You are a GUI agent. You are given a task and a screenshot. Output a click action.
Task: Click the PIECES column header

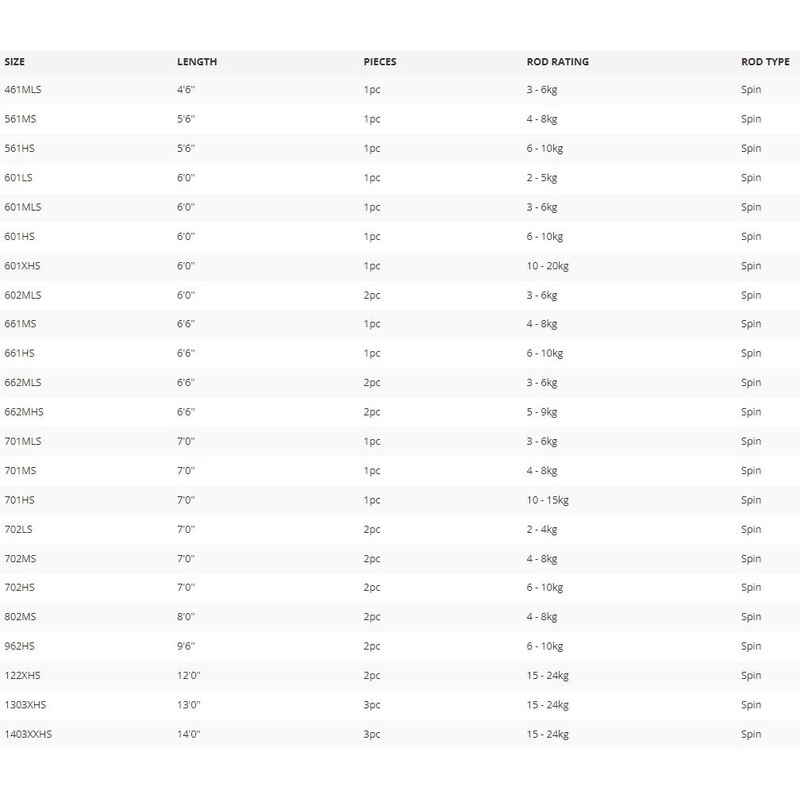pyautogui.click(x=380, y=62)
